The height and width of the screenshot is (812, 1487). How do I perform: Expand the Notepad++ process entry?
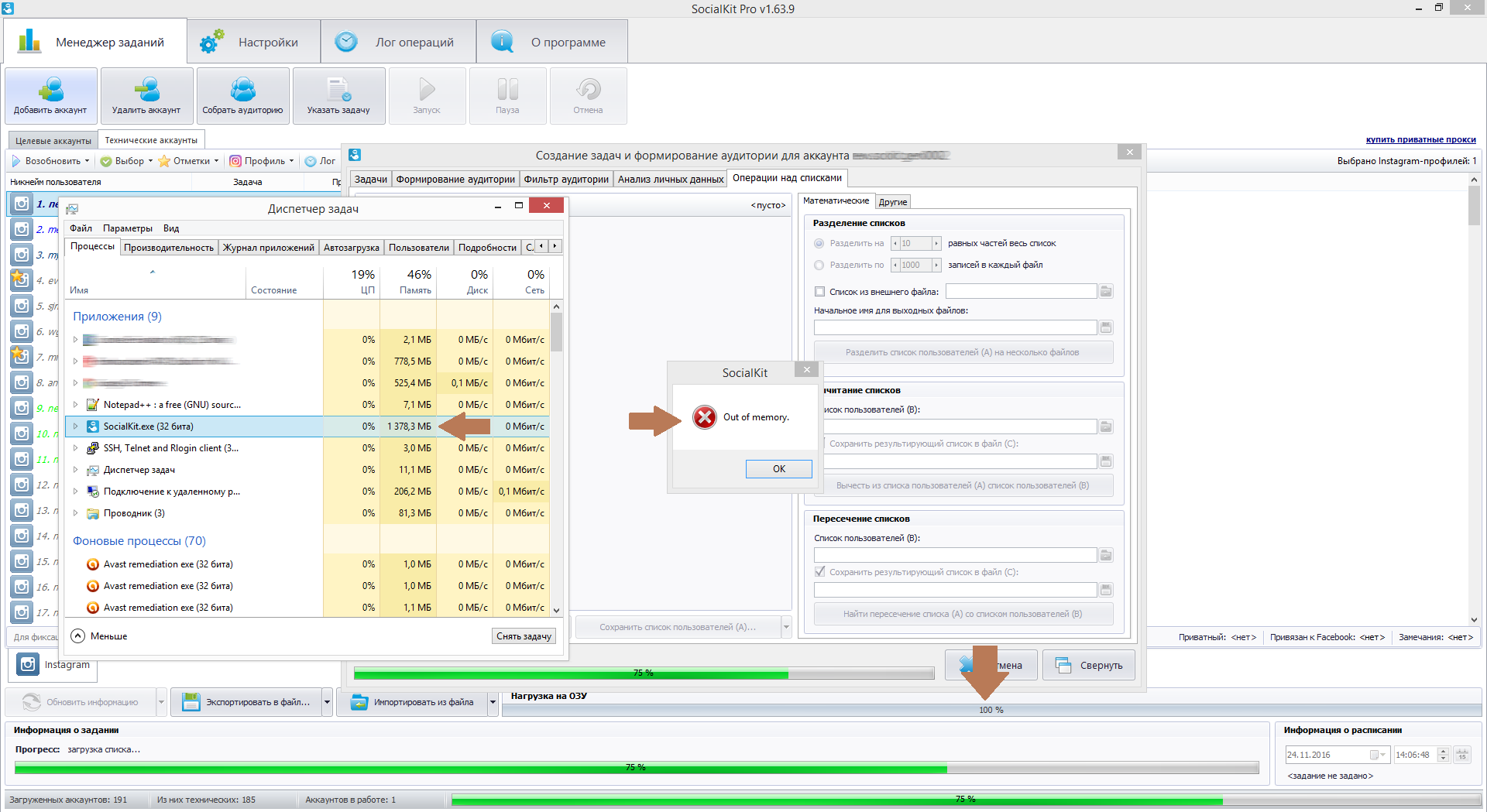point(75,405)
